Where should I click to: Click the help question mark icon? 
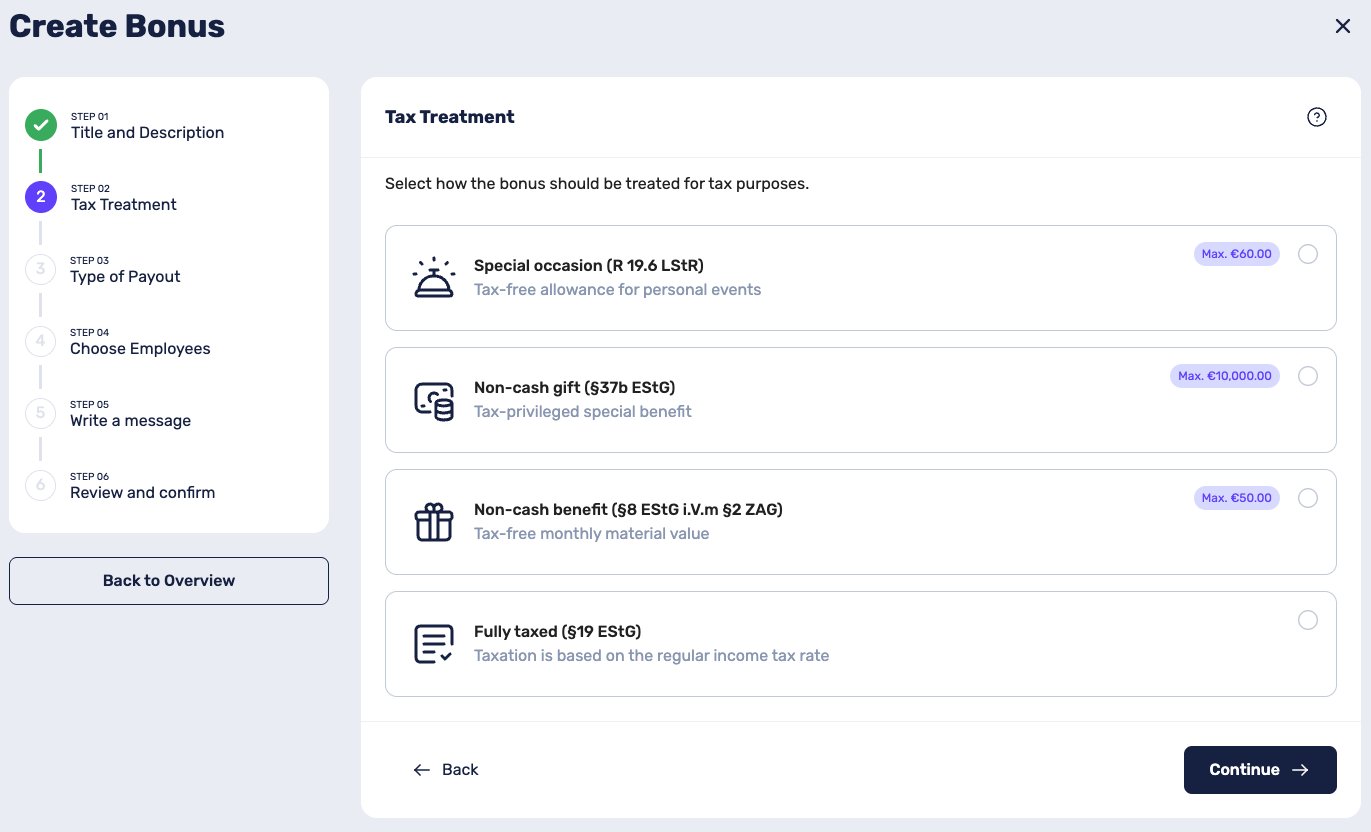[x=1317, y=117]
